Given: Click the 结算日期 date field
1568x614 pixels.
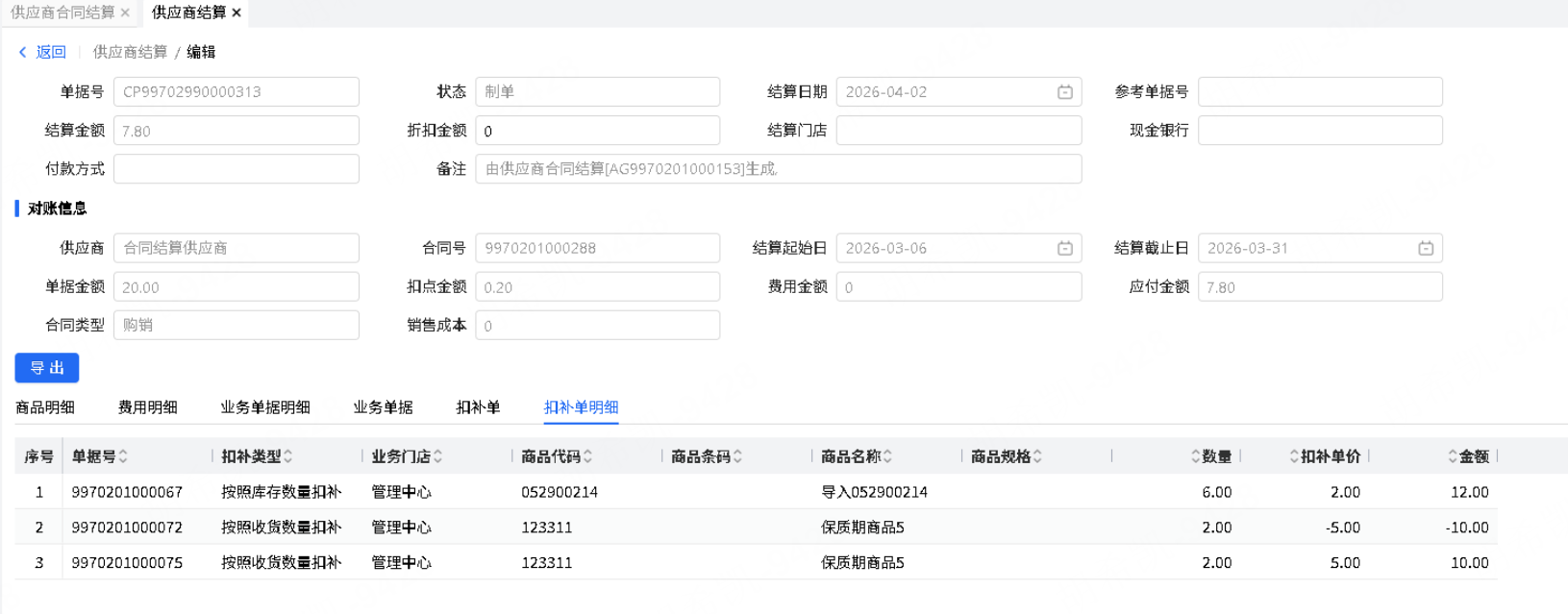Looking at the screenshot, I should tap(958, 92).
